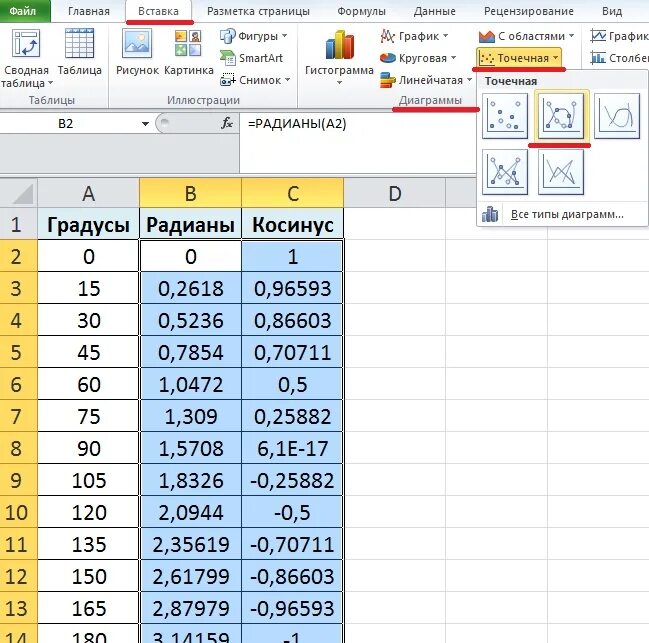Click cell A6 with value 60
649x643 pixels.
click(x=89, y=384)
